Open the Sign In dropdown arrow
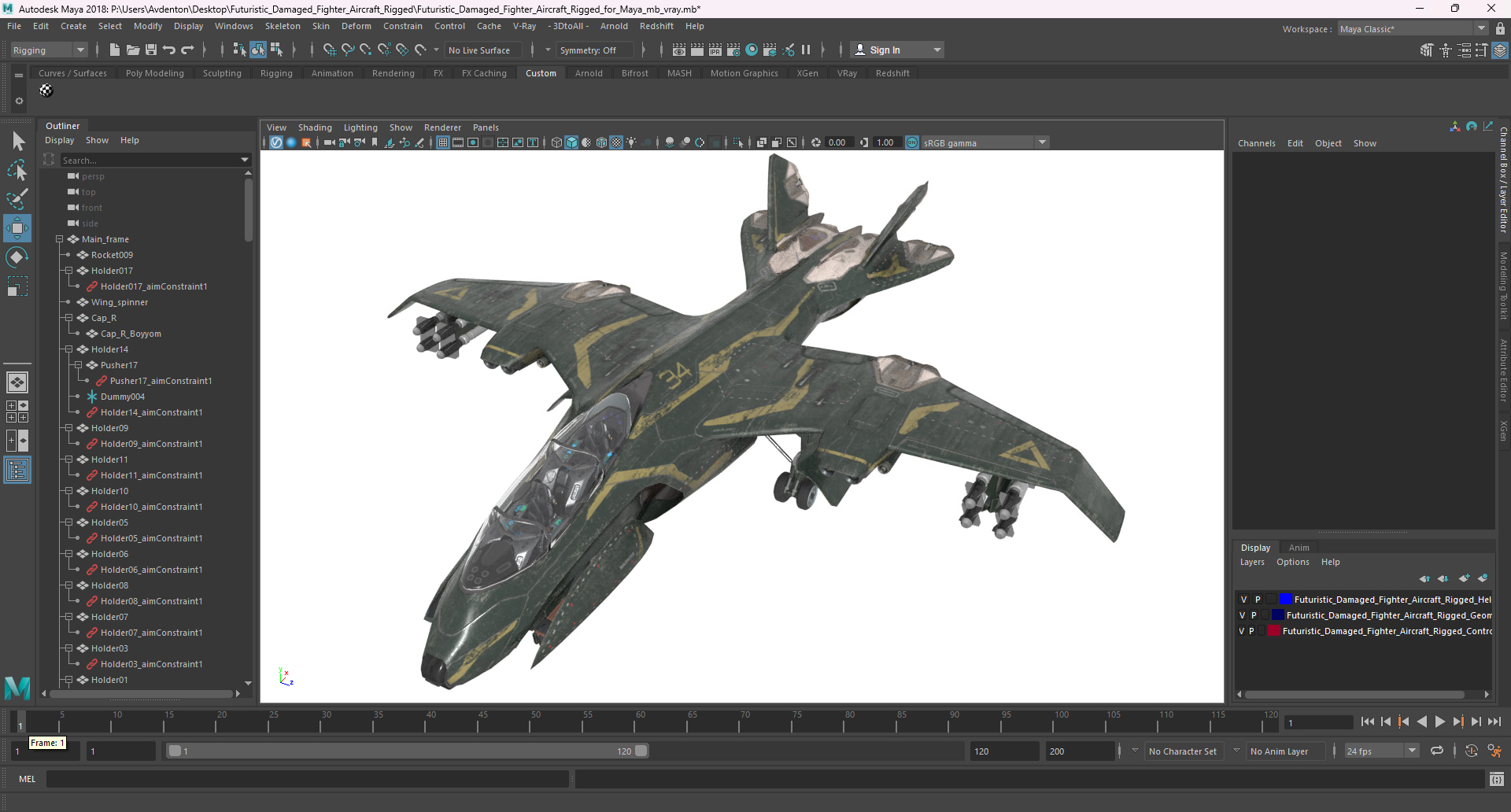Screen dimensions: 1511x812 coord(937,50)
